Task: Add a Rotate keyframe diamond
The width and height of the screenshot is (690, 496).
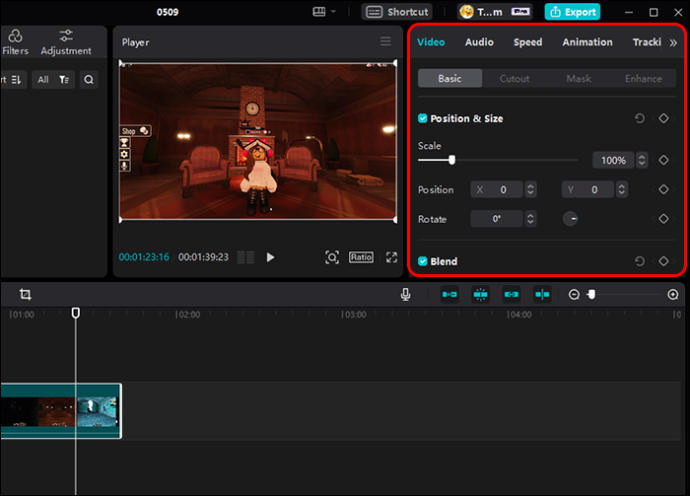Action: 664,219
